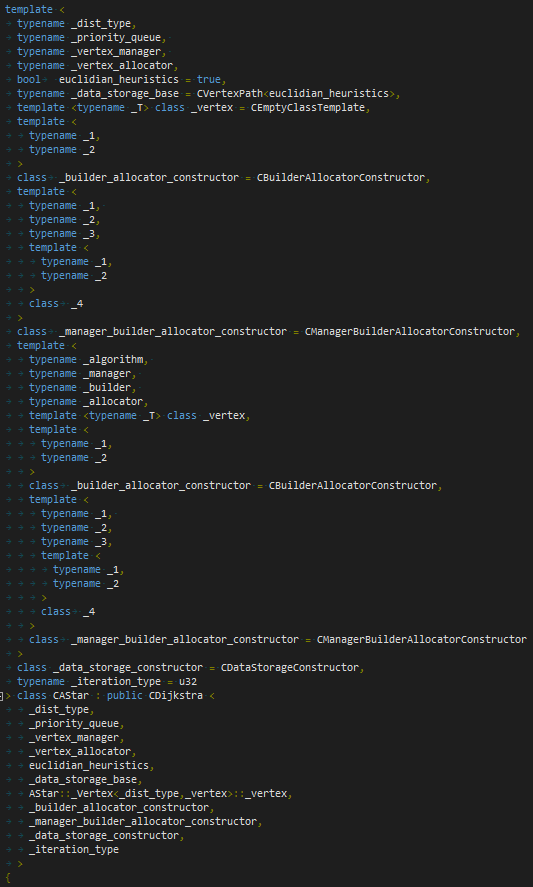Image resolution: width=533 pixels, height=887 pixels.
Task: Click _iteration_type in the CDijkstra argument list
Action: (x=74, y=850)
